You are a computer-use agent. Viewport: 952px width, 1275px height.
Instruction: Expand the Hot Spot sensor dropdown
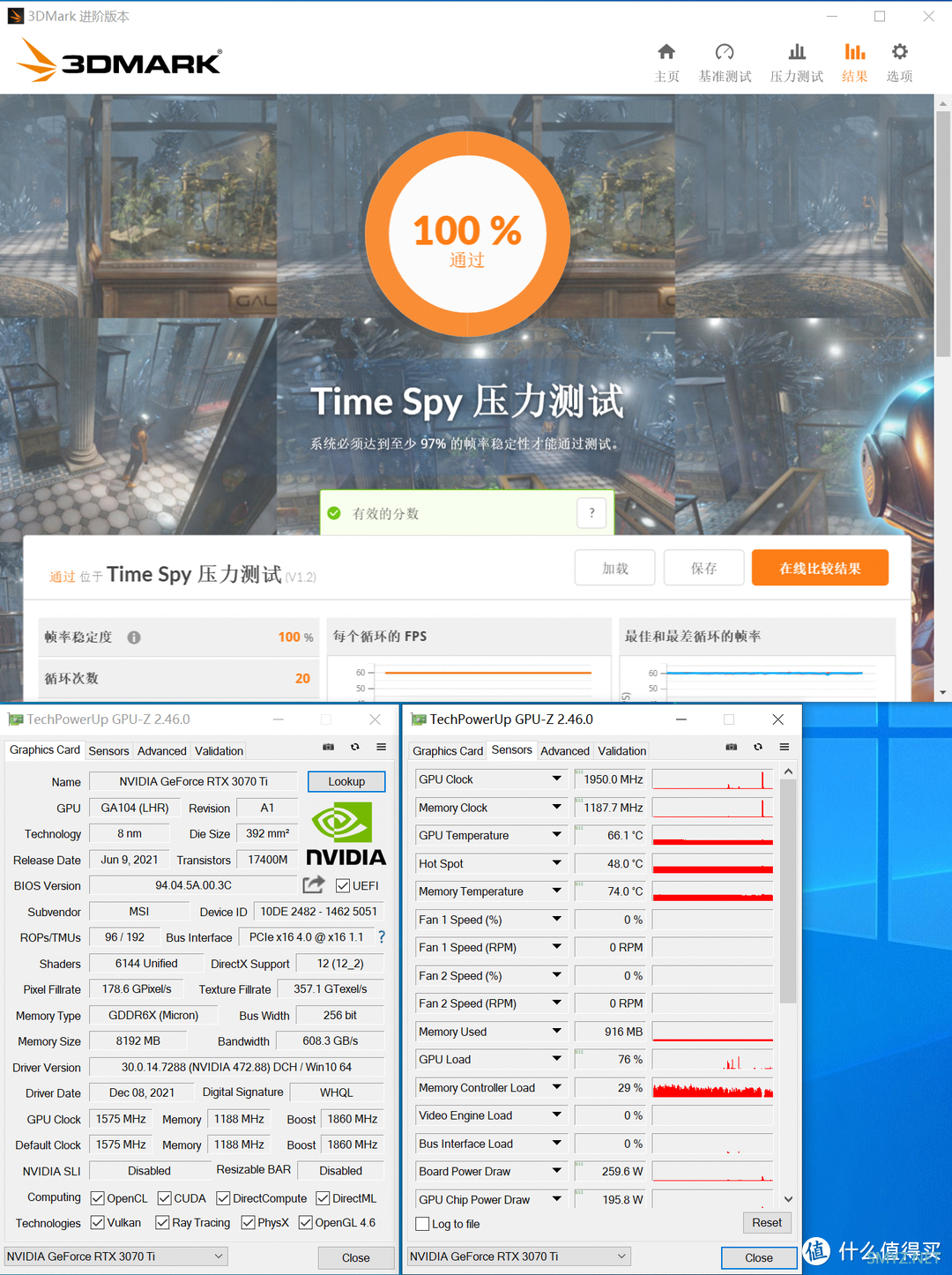[557, 863]
